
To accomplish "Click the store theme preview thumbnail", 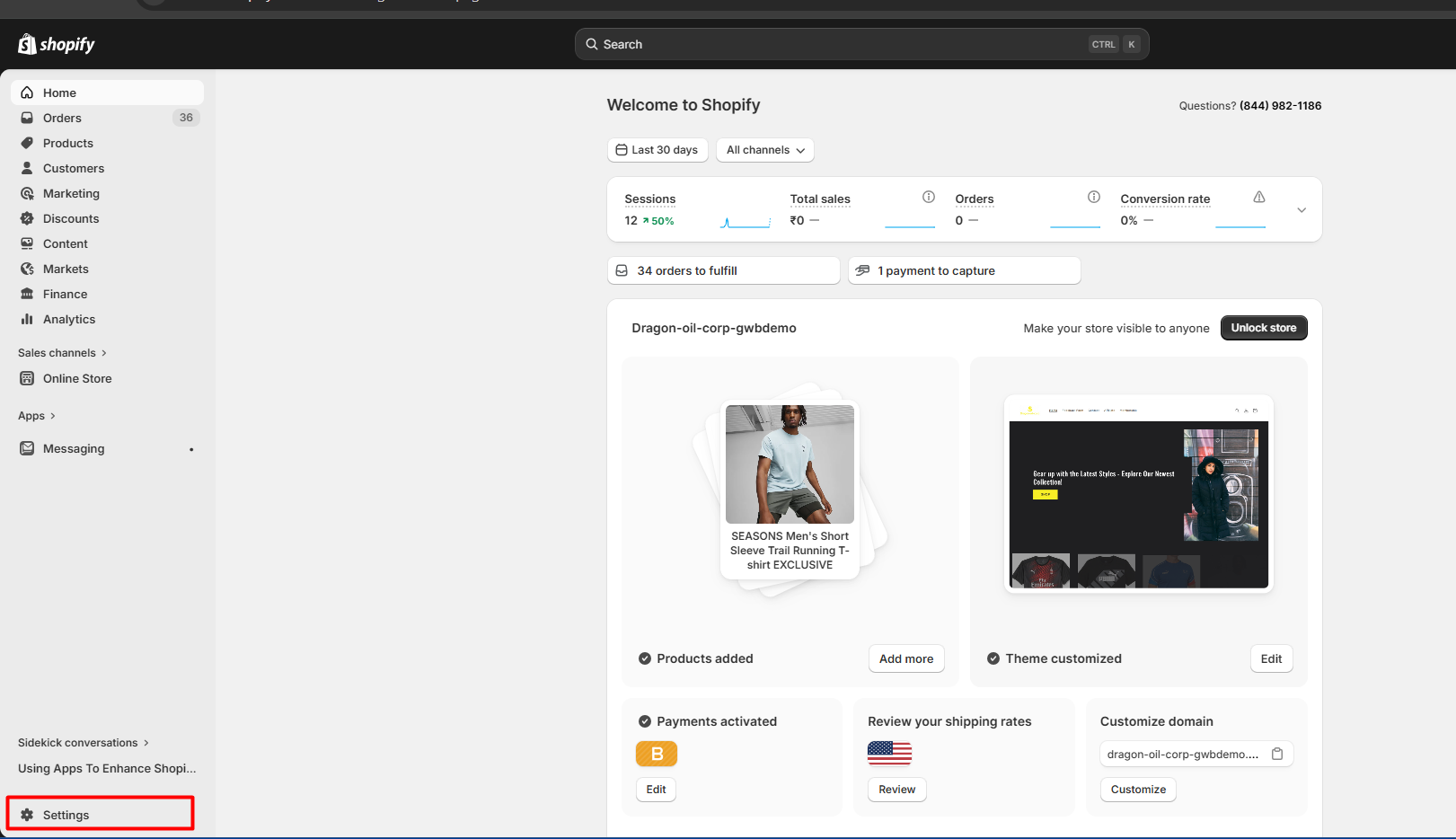I will tap(1138, 493).
